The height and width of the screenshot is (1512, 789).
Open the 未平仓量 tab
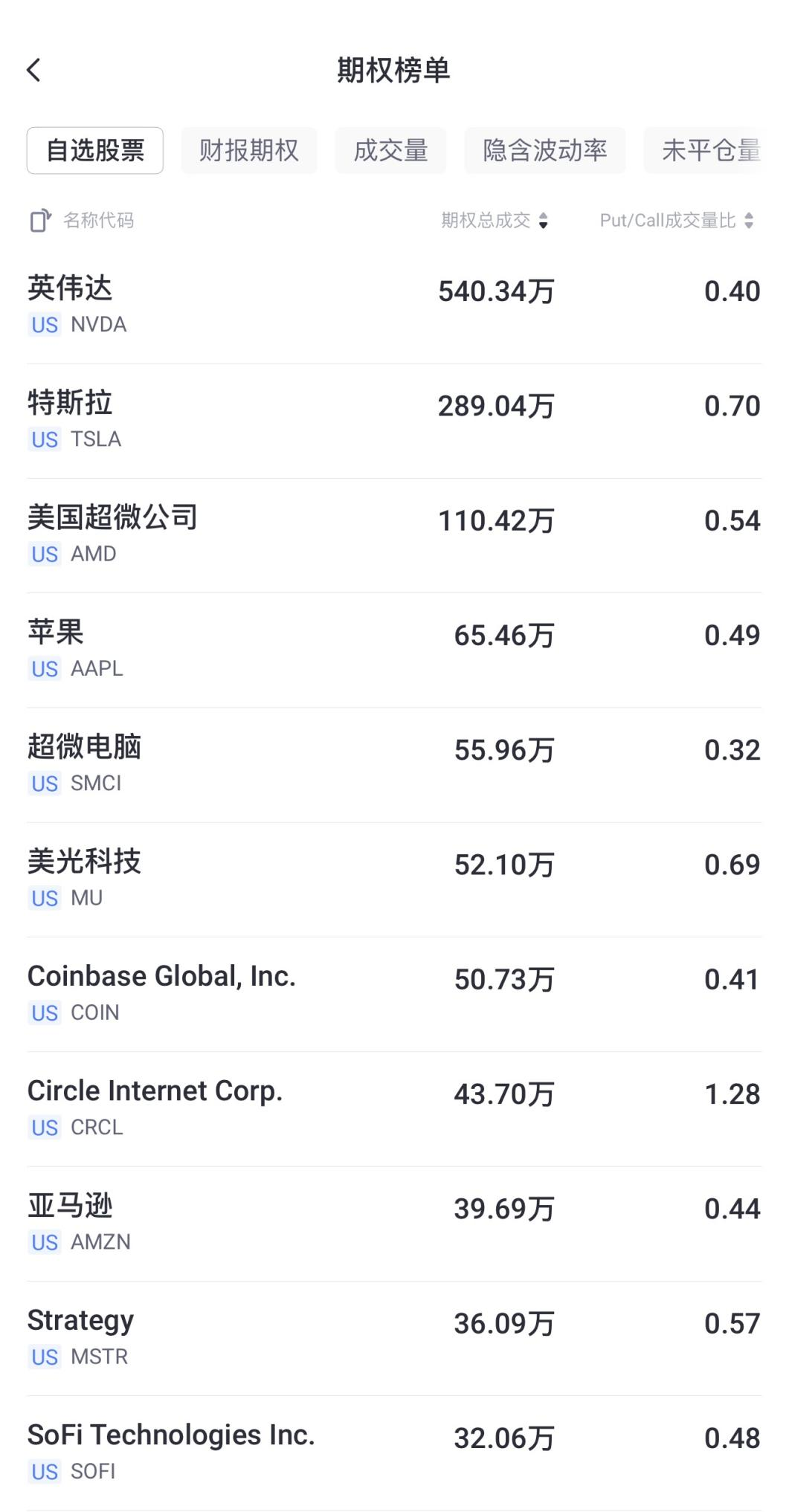click(709, 151)
